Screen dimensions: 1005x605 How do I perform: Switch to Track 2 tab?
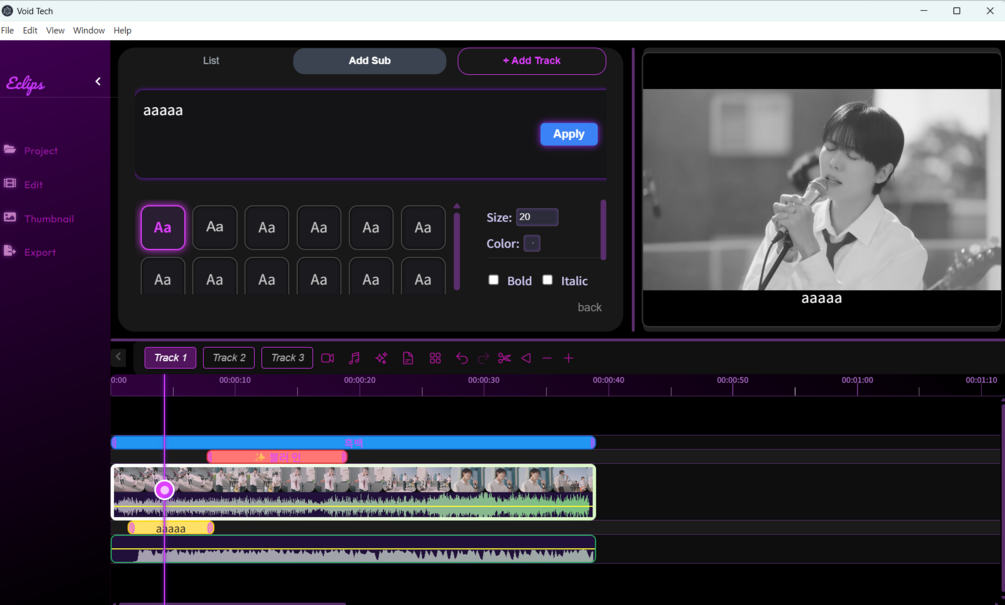click(229, 358)
